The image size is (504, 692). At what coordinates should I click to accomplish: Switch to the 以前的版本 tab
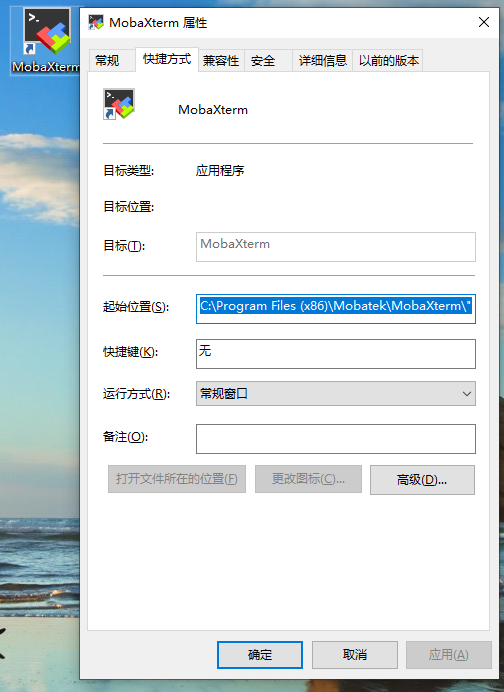click(388, 60)
